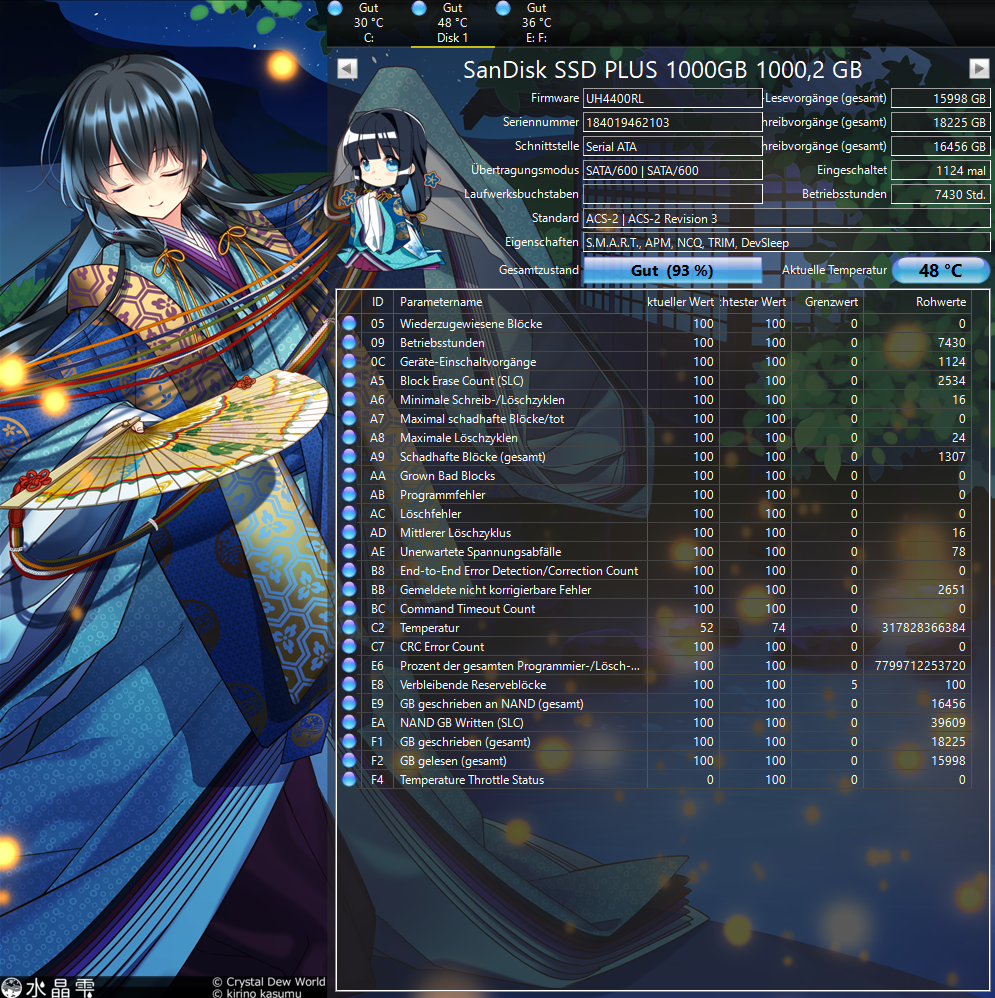Click the 48 °C current temperature button
995x998 pixels.
coord(941,270)
